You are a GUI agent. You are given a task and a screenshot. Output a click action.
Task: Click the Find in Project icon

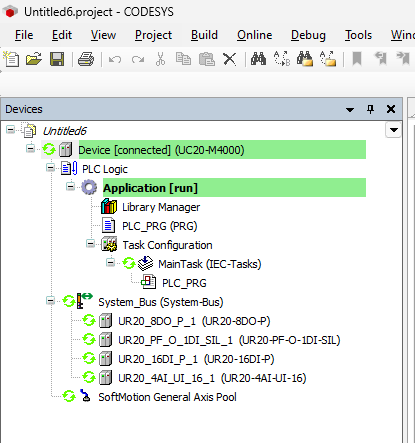click(x=305, y=59)
